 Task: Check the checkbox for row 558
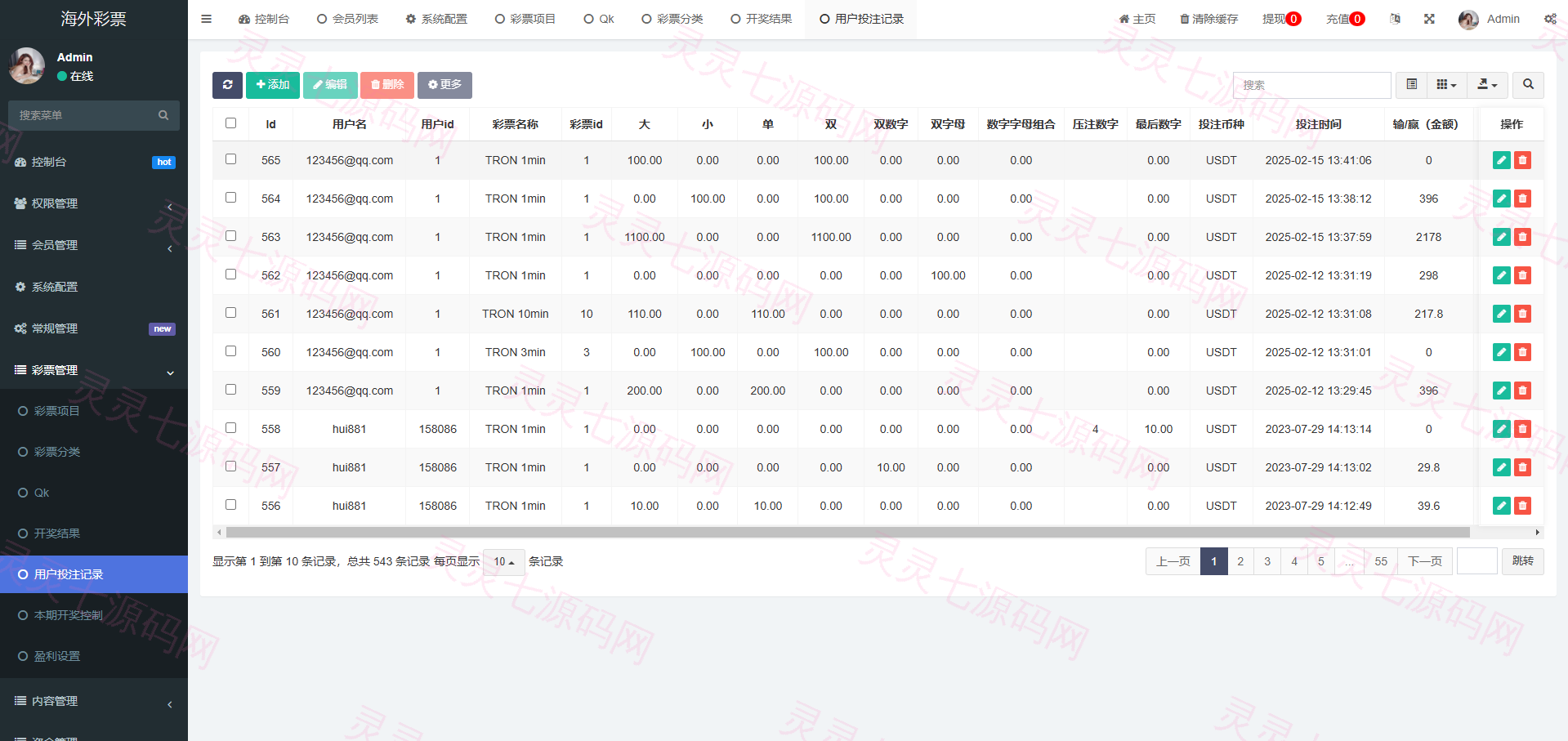(x=231, y=428)
